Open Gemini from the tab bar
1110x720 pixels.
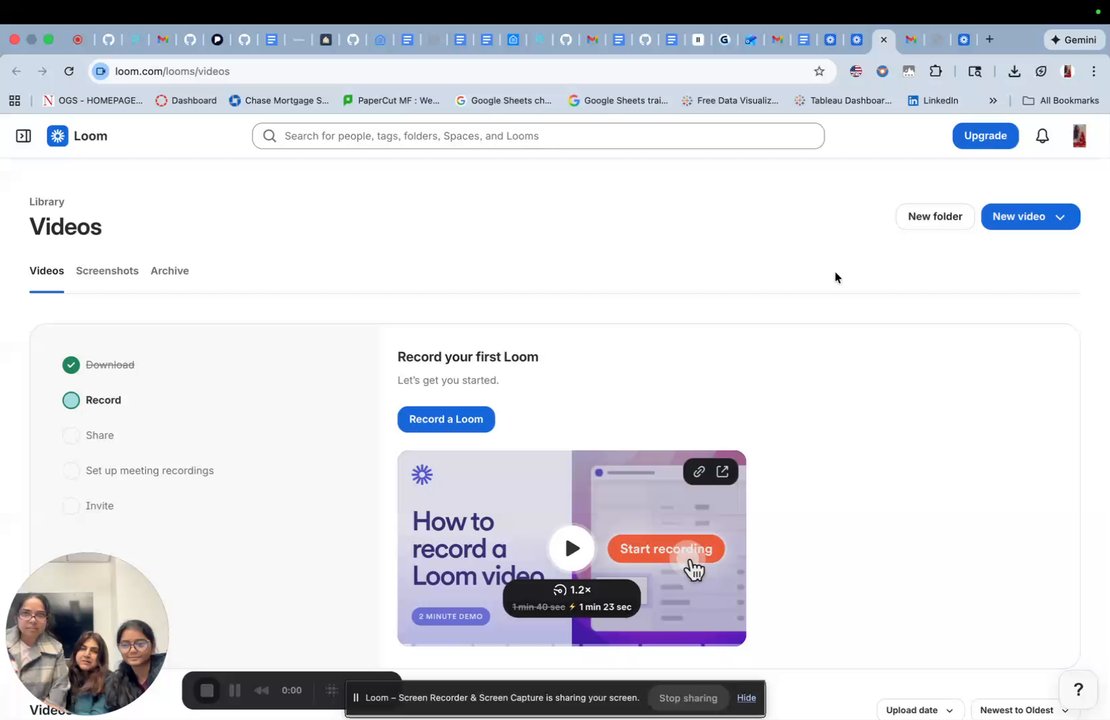pyautogui.click(x=1075, y=40)
